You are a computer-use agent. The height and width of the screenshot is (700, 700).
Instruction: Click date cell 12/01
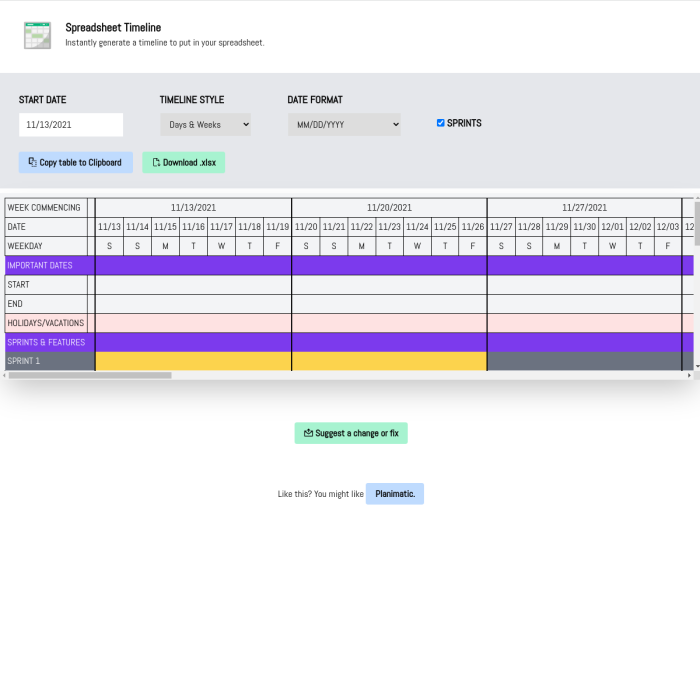pos(612,227)
